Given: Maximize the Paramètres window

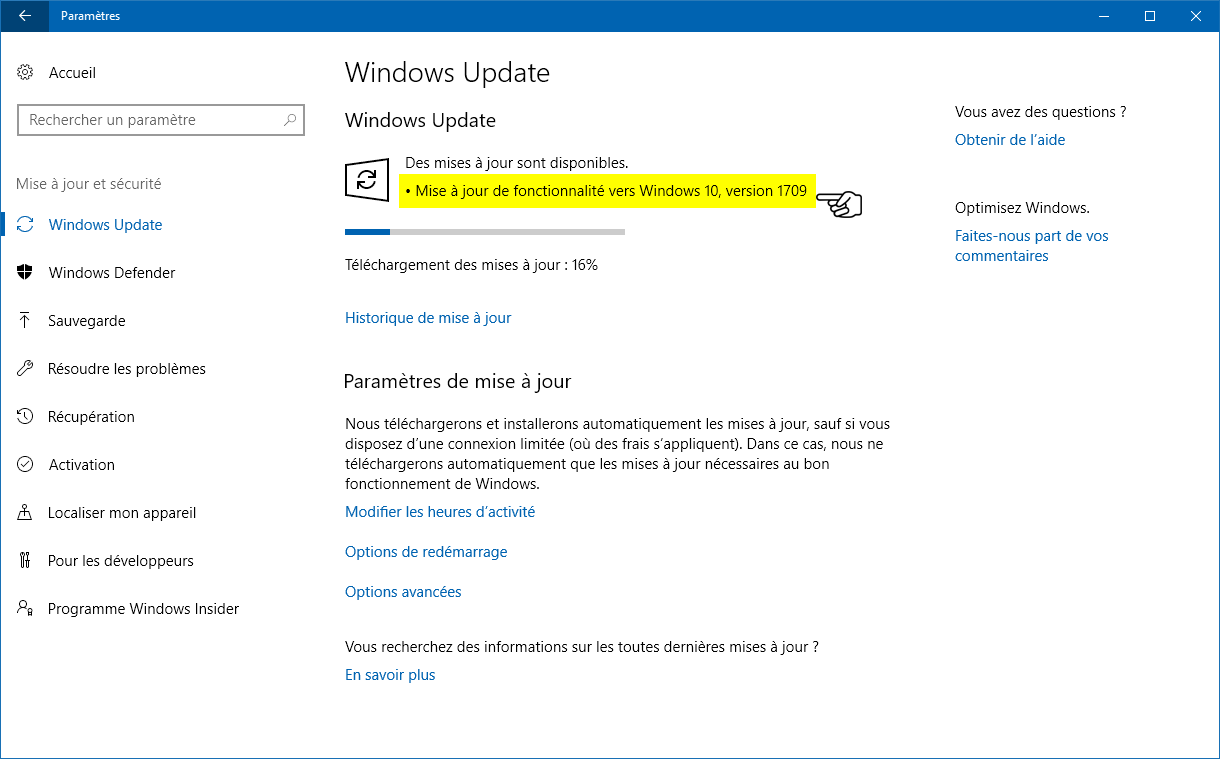Looking at the screenshot, I should pyautogui.click(x=1150, y=15).
